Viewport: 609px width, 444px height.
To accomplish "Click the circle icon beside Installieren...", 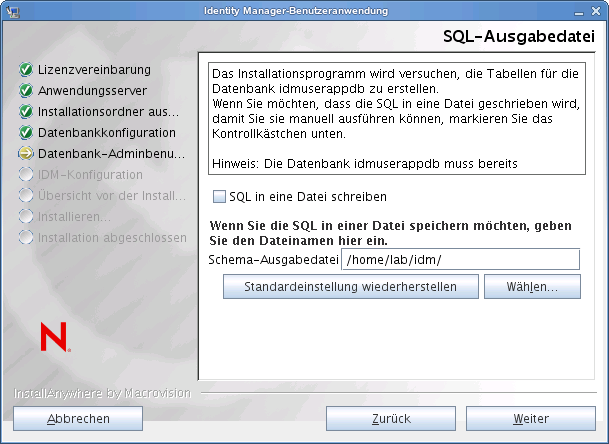I will pyautogui.click(x=26, y=216).
